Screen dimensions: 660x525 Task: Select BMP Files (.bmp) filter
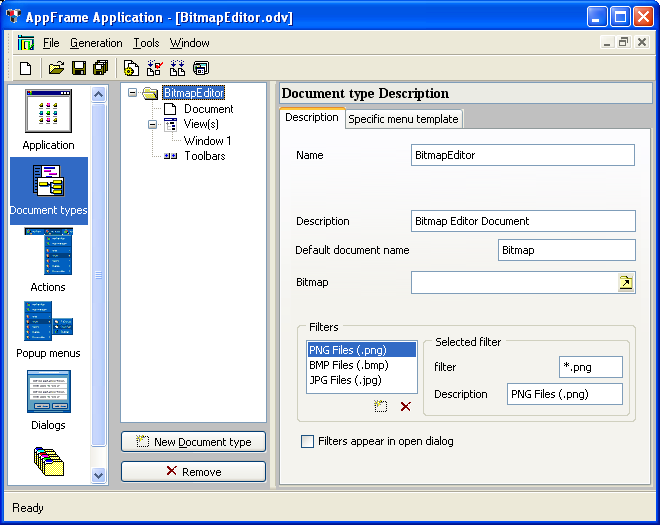[362, 365]
